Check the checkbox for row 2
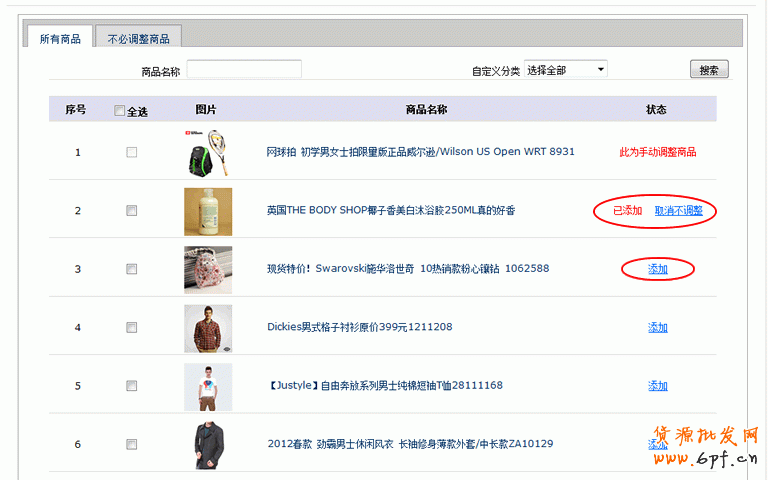 [x=131, y=211]
